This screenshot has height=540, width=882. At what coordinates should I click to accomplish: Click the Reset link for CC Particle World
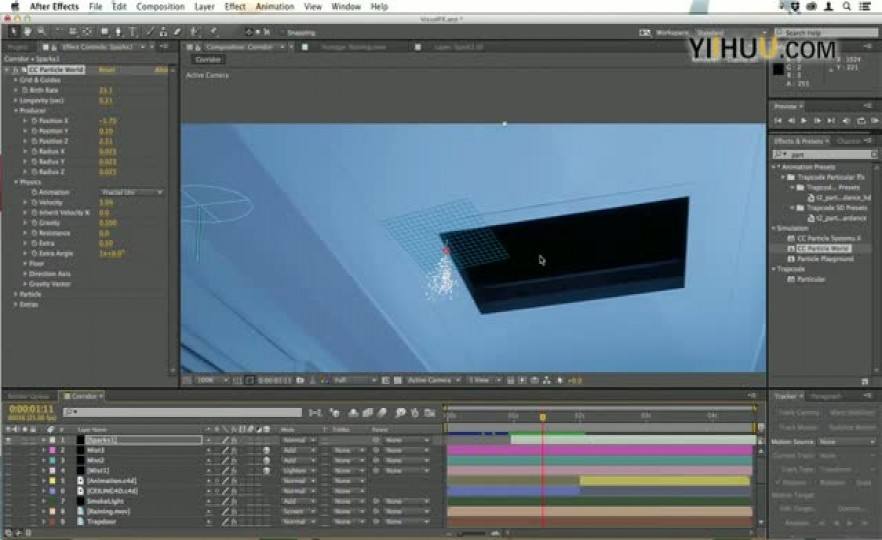point(106,70)
